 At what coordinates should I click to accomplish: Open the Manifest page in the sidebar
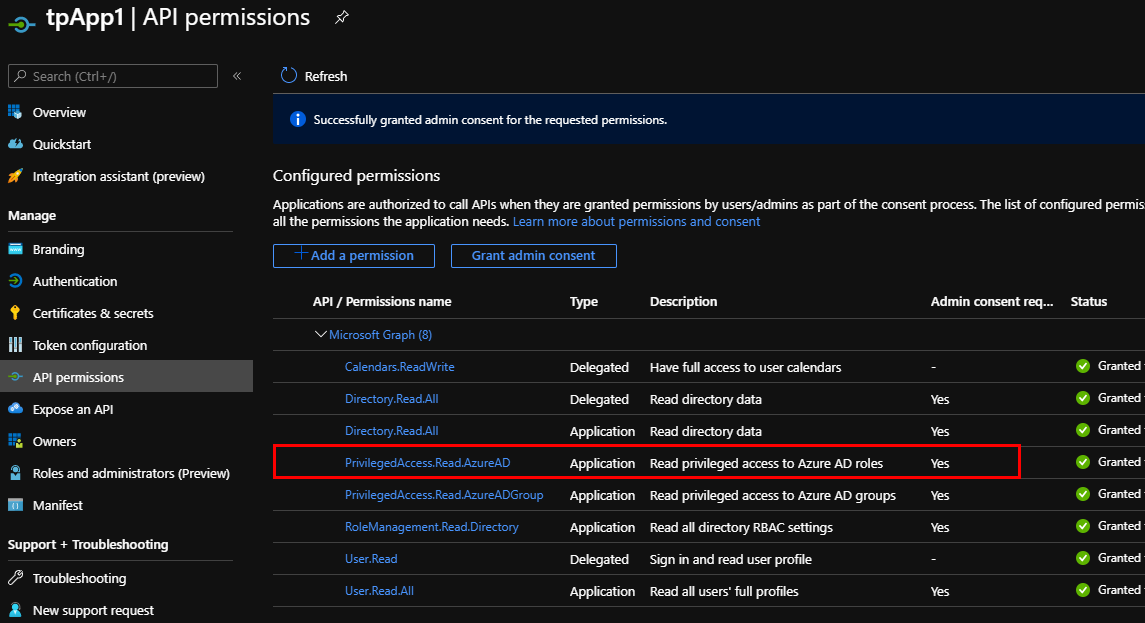(x=57, y=505)
